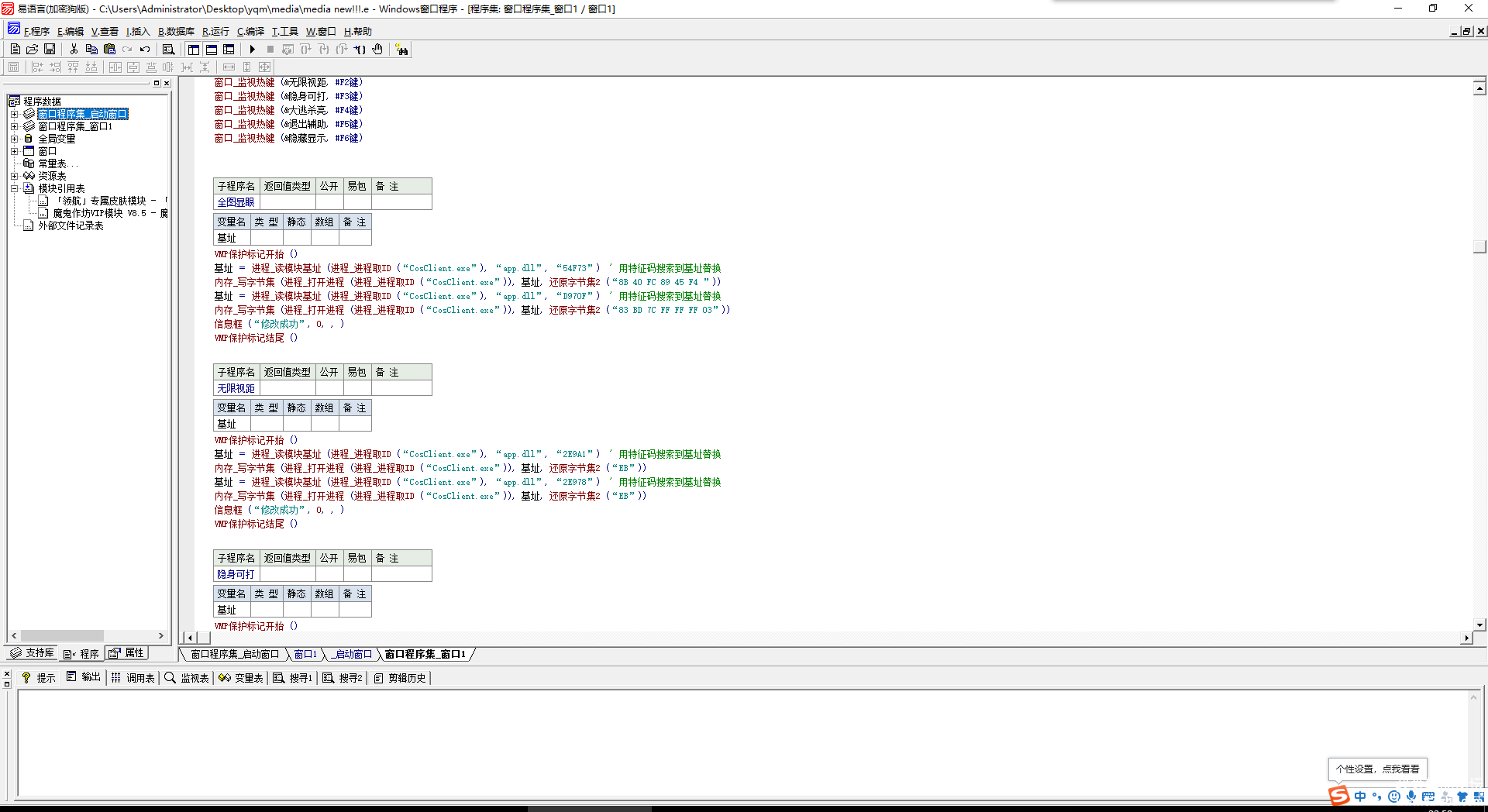1488x812 pixels.
Task: Open the 剪辑历史 tab
Action: click(401, 678)
